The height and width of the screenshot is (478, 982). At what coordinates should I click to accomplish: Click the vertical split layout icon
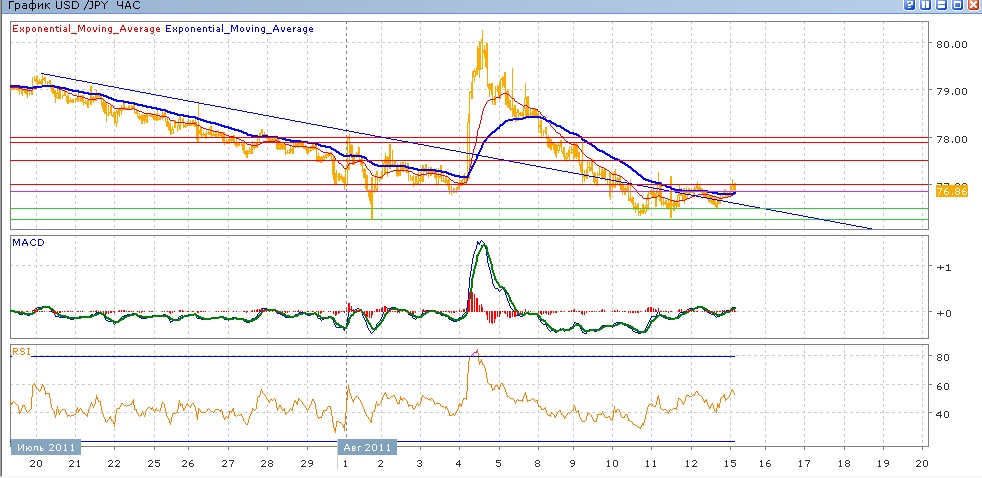click(x=925, y=6)
